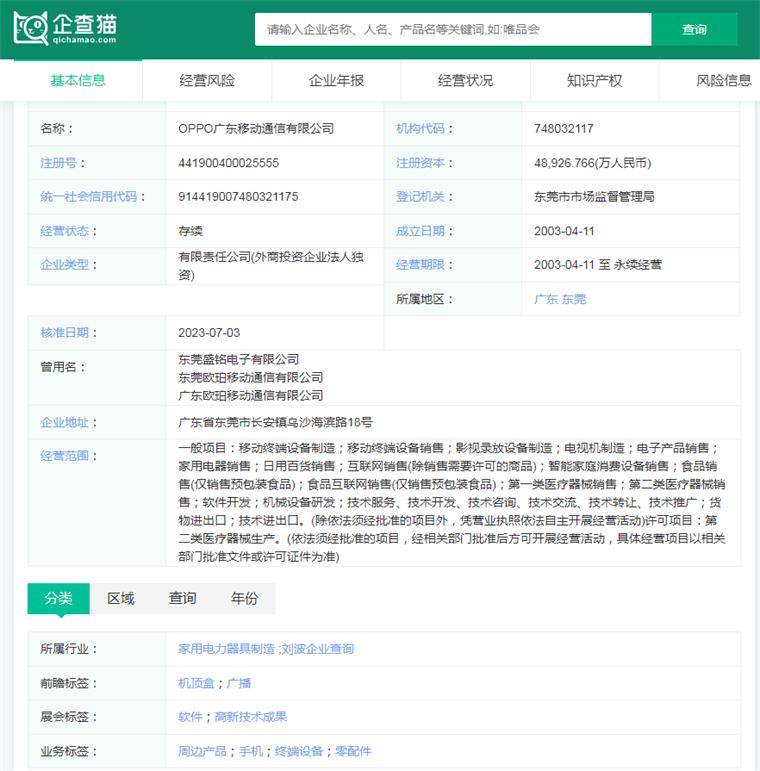The height and width of the screenshot is (771, 760).
Task: Click the 经营期限 label link
Action: point(420,265)
